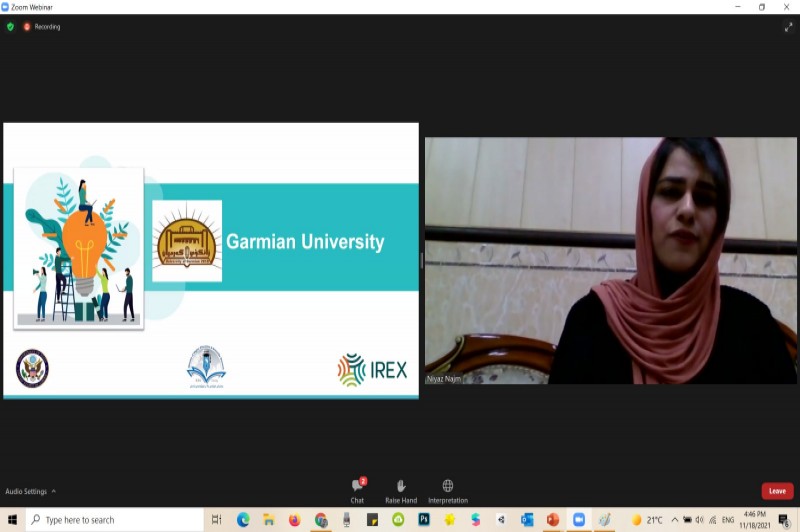800x532 pixels.
Task: Open the Chat panel
Action: 357,486
